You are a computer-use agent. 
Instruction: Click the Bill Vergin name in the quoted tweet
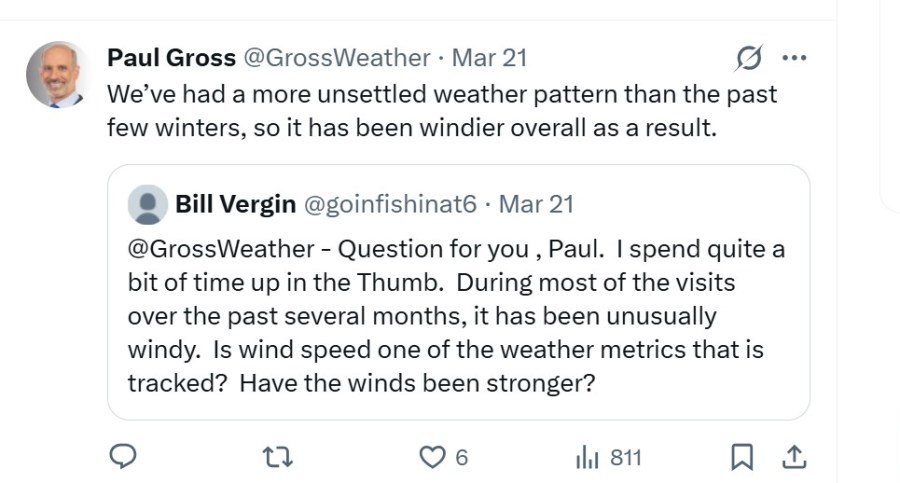point(235,204)
